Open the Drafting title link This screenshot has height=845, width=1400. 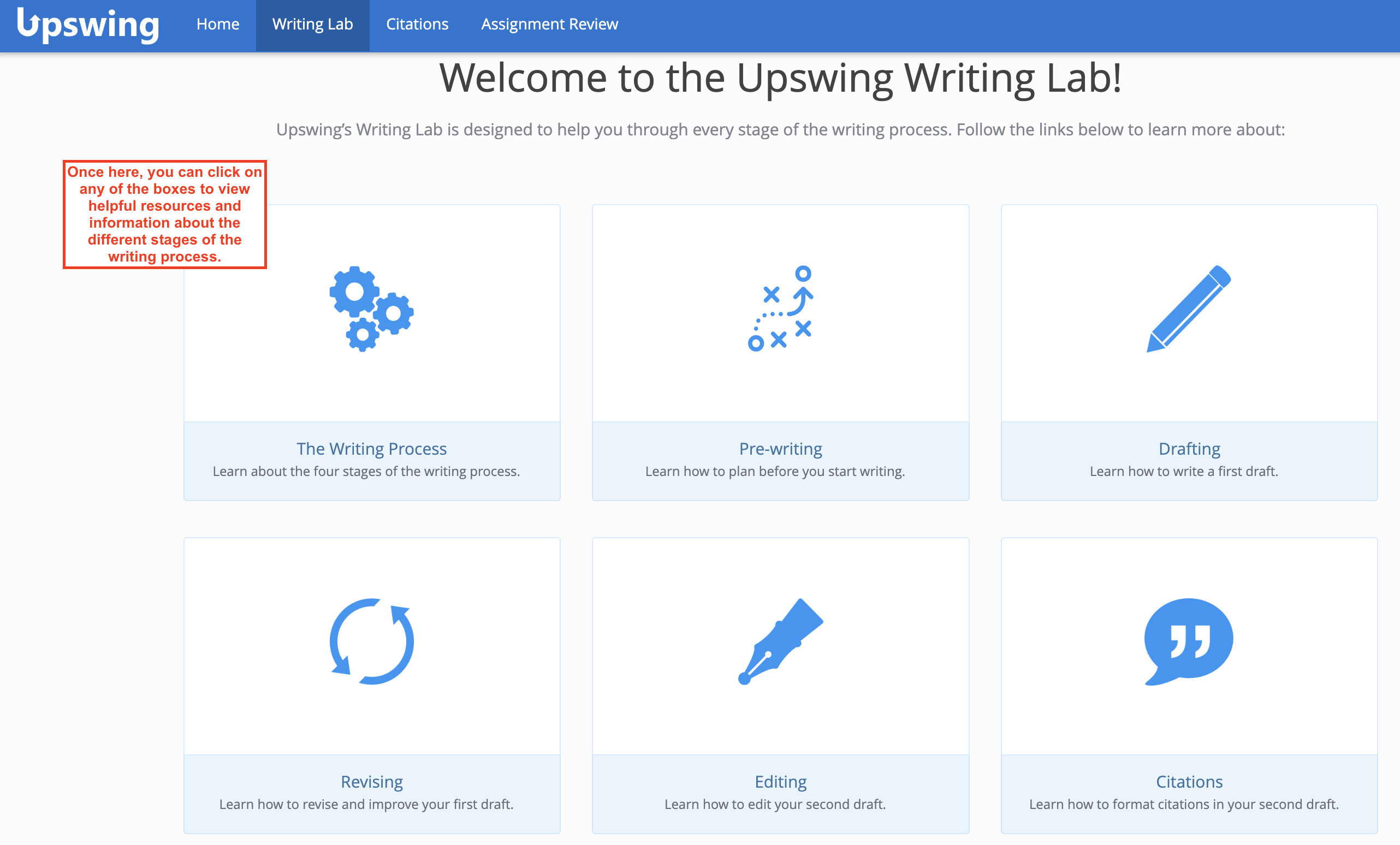(x=1189, y=449)
